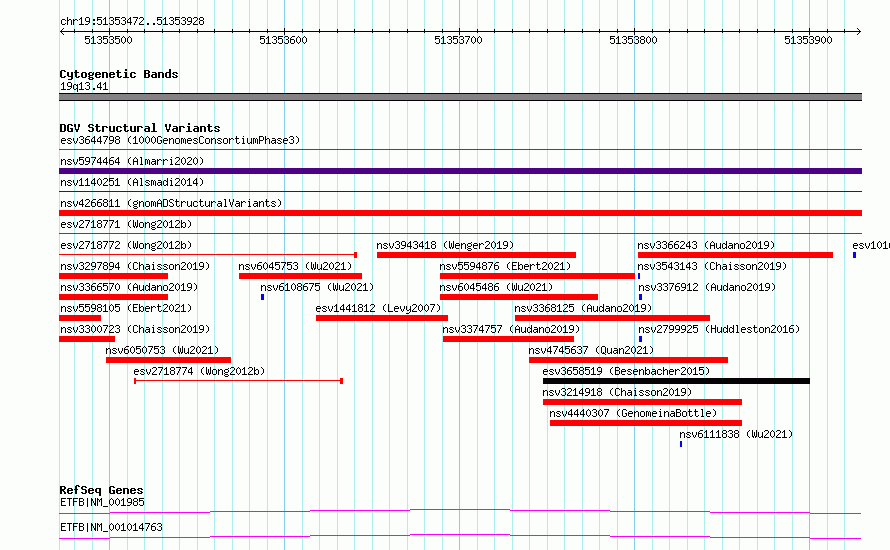Click nsv3214918 Chaisson2019 label
The width and height of the screenshot is (890, 550).
coord(618,392)
